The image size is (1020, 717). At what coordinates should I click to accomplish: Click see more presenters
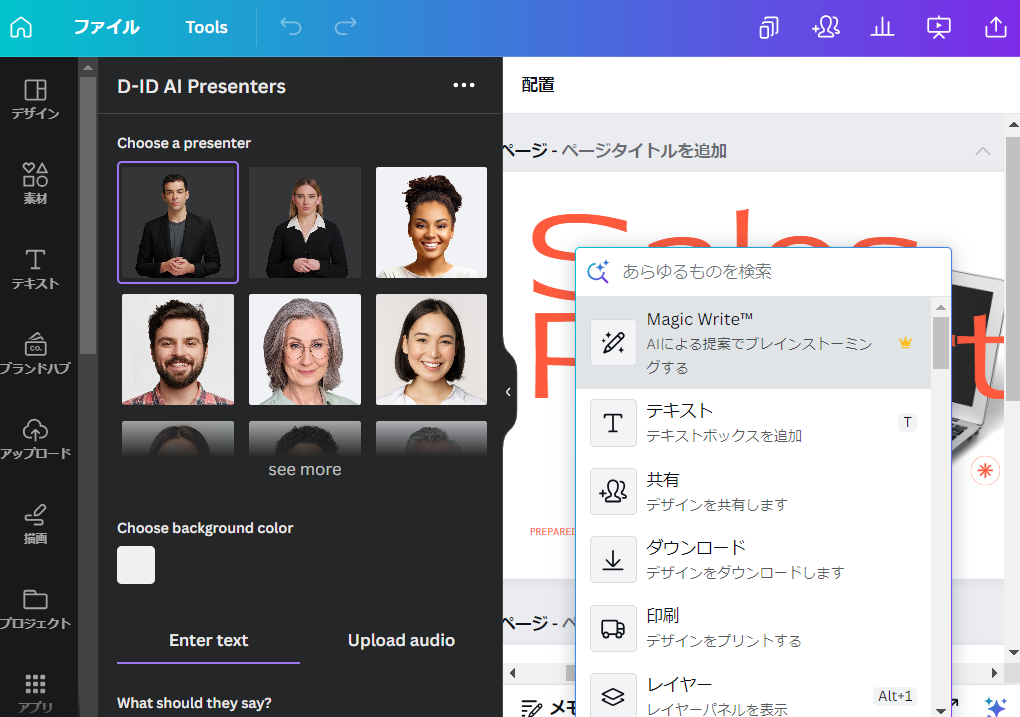[304, 469]
